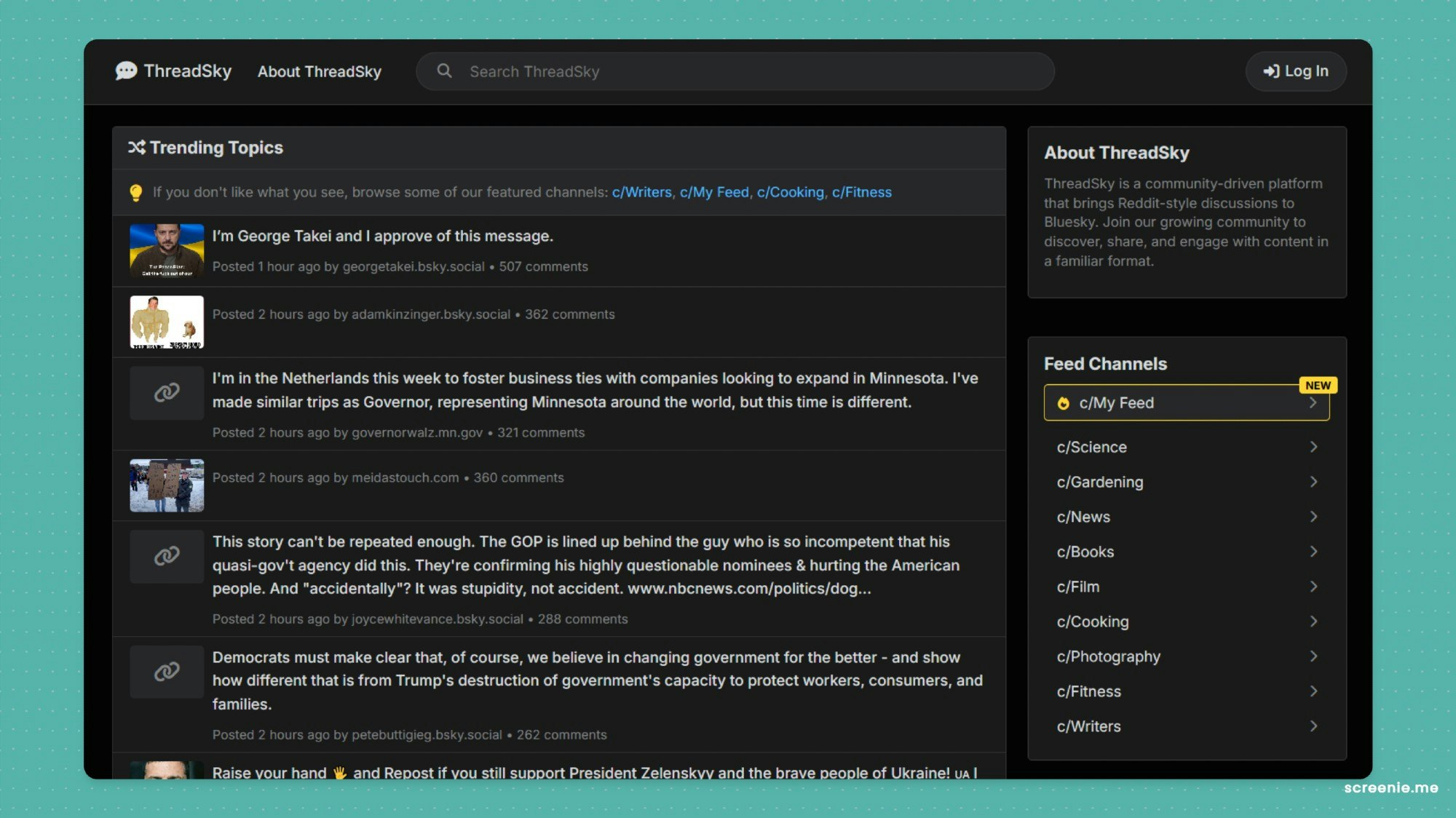The height and width of the screenshot is (818, 1456).
Task: Open the George Takei post title
Action: tap(382, 236)
